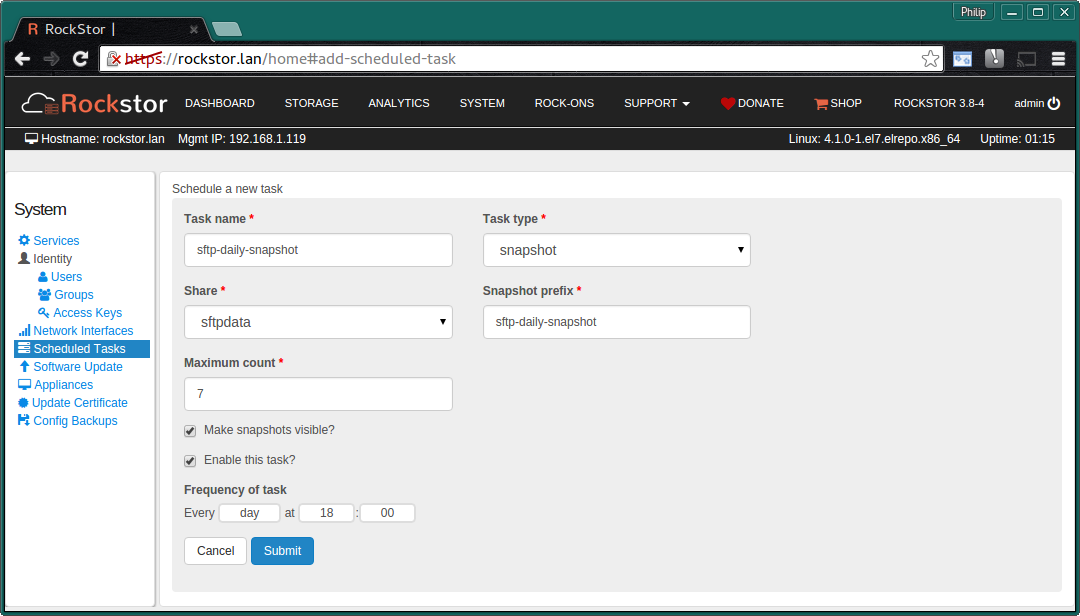Click the Scheduled Tasks list icon

[24, 348]
